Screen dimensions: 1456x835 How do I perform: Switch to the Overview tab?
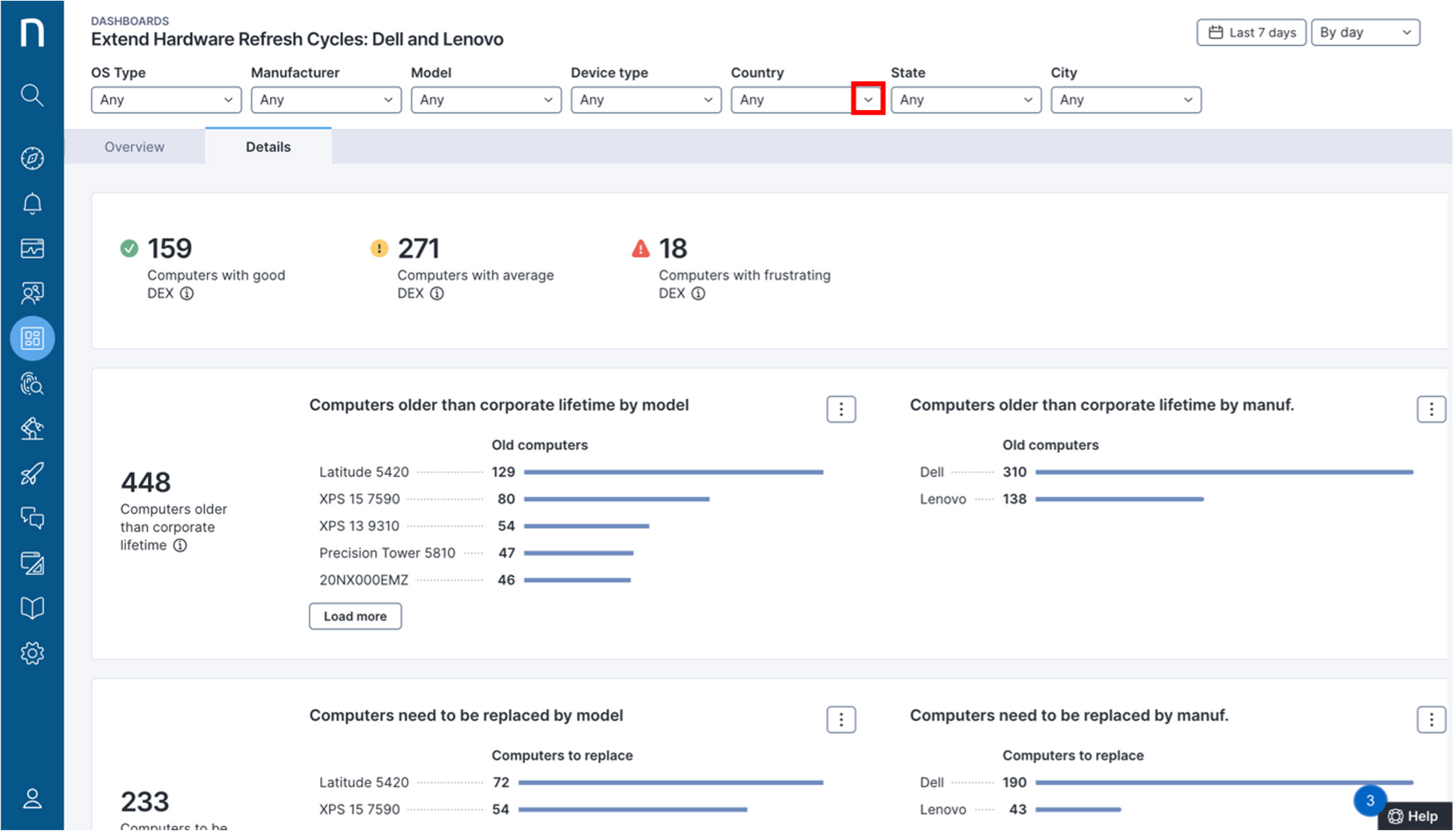click(x=134, y=147)
